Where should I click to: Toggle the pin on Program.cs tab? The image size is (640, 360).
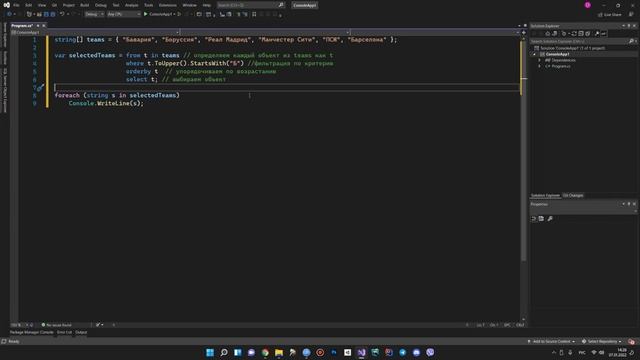(x=38, y=26)
